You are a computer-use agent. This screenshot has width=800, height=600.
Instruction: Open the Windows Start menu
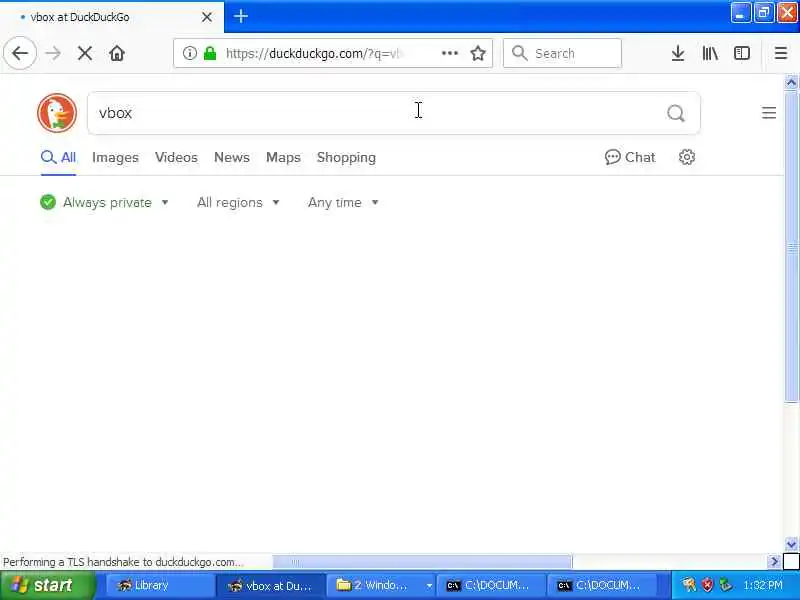(x=47, y=585)
